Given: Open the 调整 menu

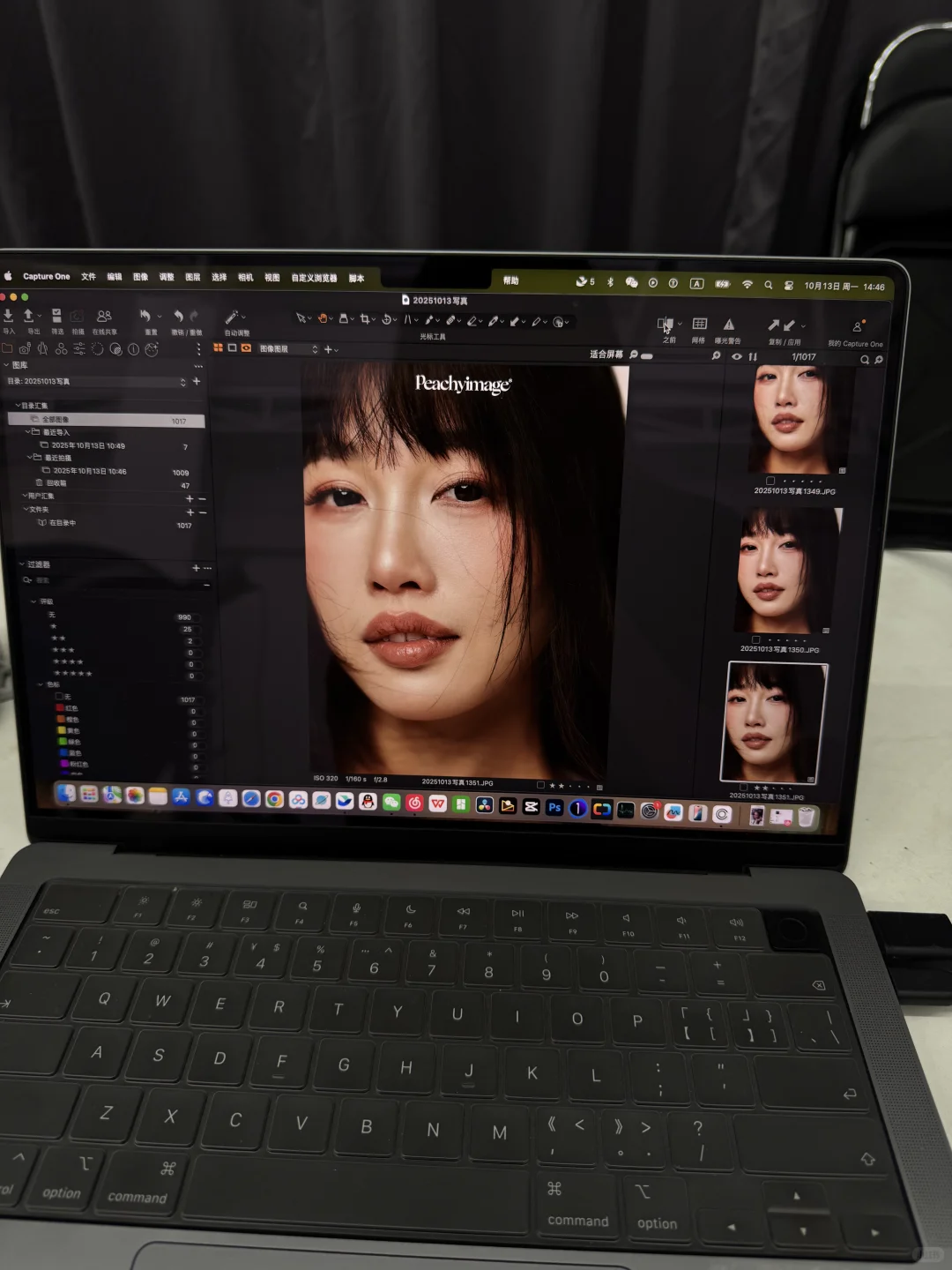Looking at the screenshot, I should tap(167, 277).
